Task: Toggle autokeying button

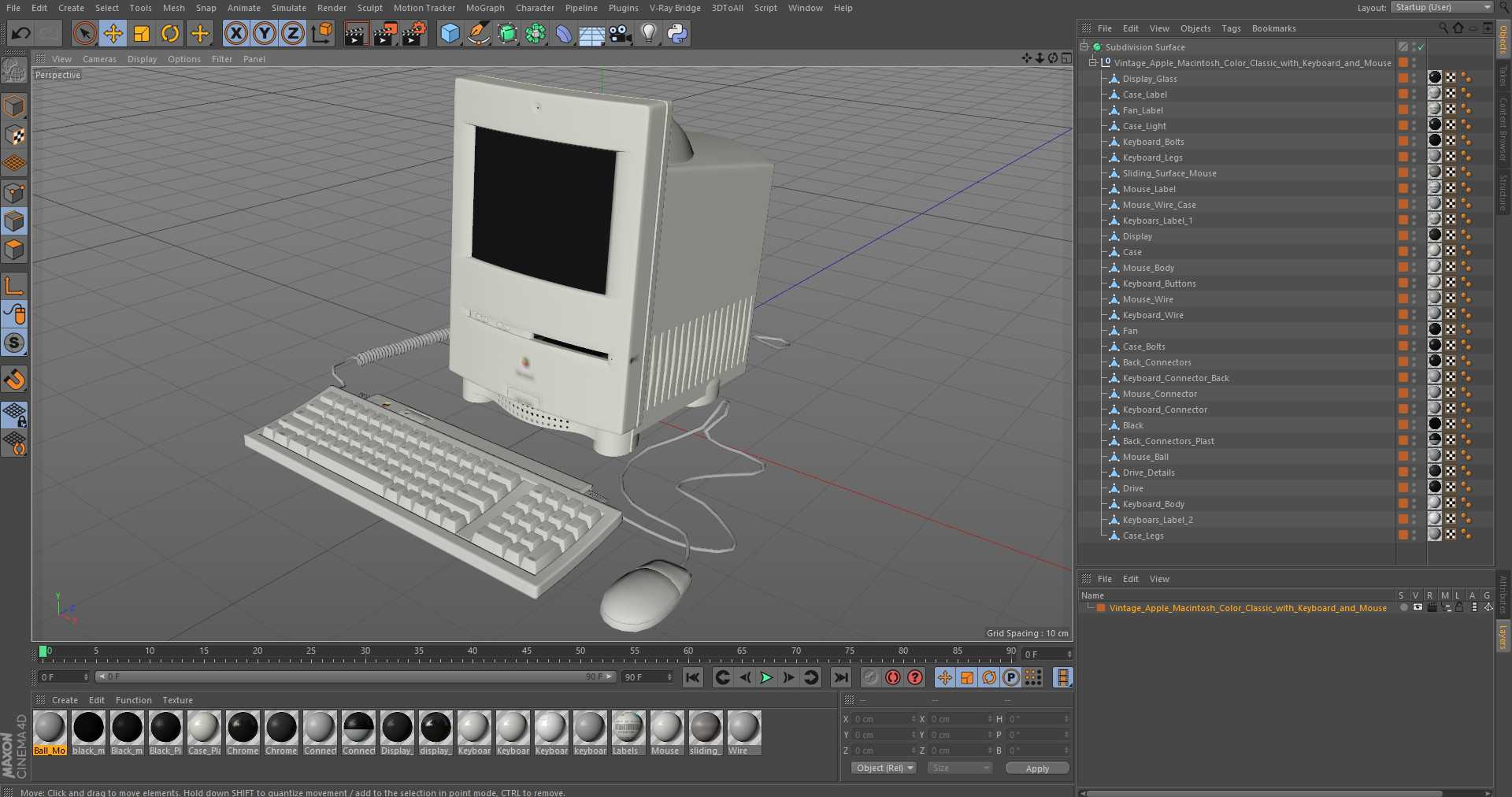Action: click(x=892, y=677)
